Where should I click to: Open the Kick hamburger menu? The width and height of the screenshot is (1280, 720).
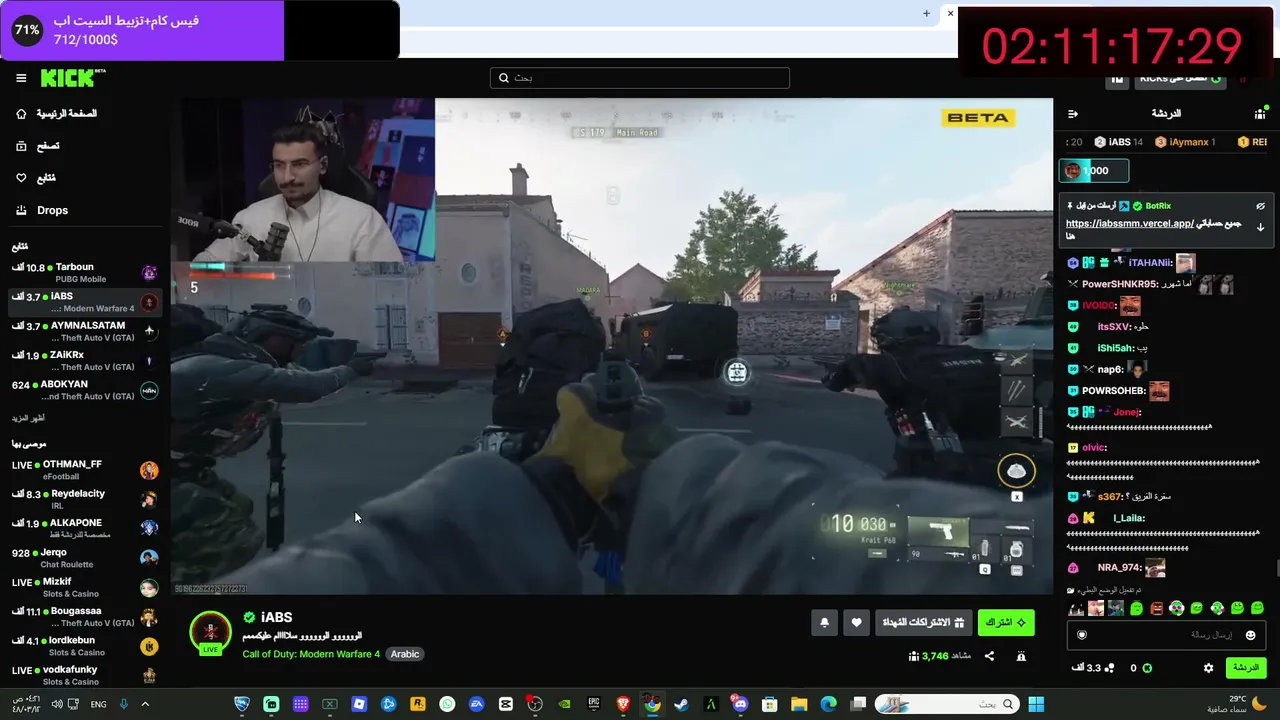[21, 78]
